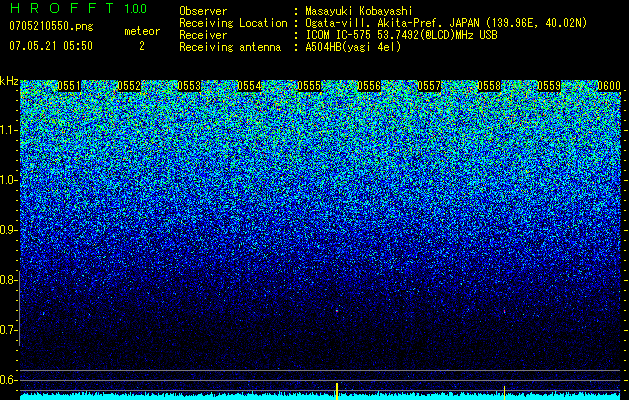Click the kHz axis unit label

9,81
